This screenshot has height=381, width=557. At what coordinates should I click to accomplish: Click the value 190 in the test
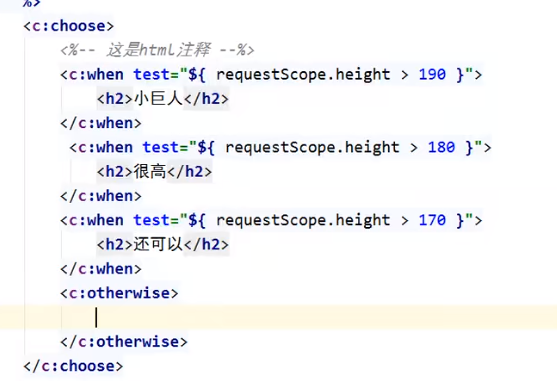[432, 75]
